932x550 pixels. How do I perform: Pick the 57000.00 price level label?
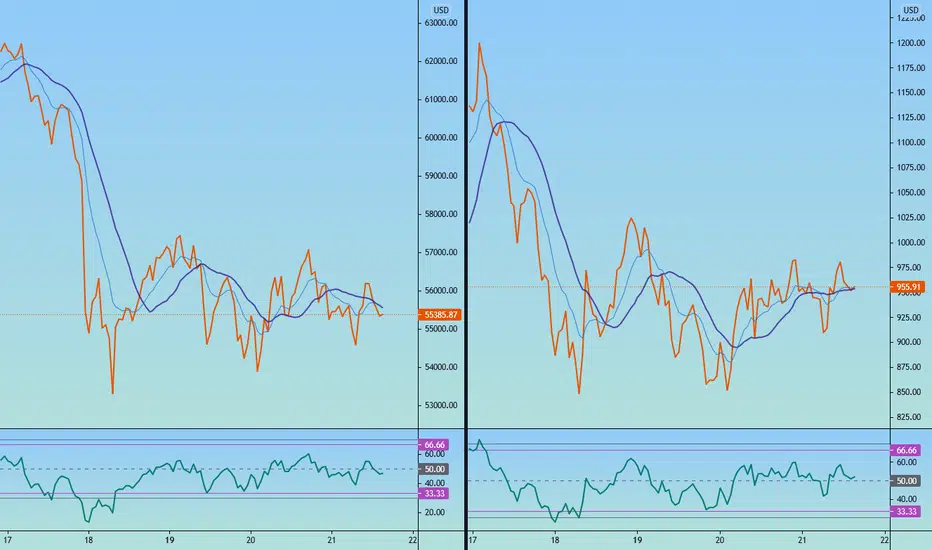pos(441,252)
